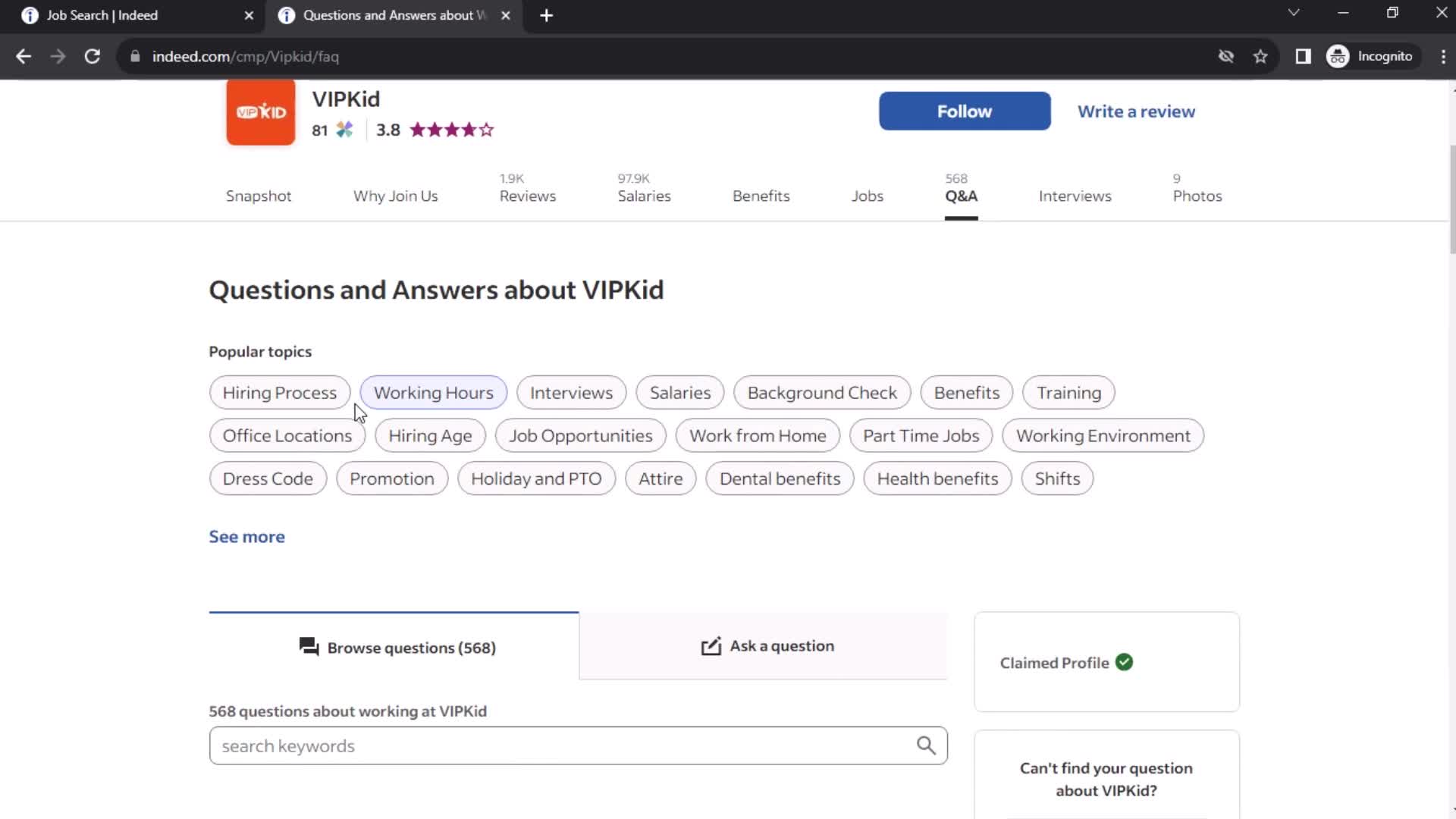Open the Salaries tab
This screenshot has width=1456, height=819.
coord(644,189)
